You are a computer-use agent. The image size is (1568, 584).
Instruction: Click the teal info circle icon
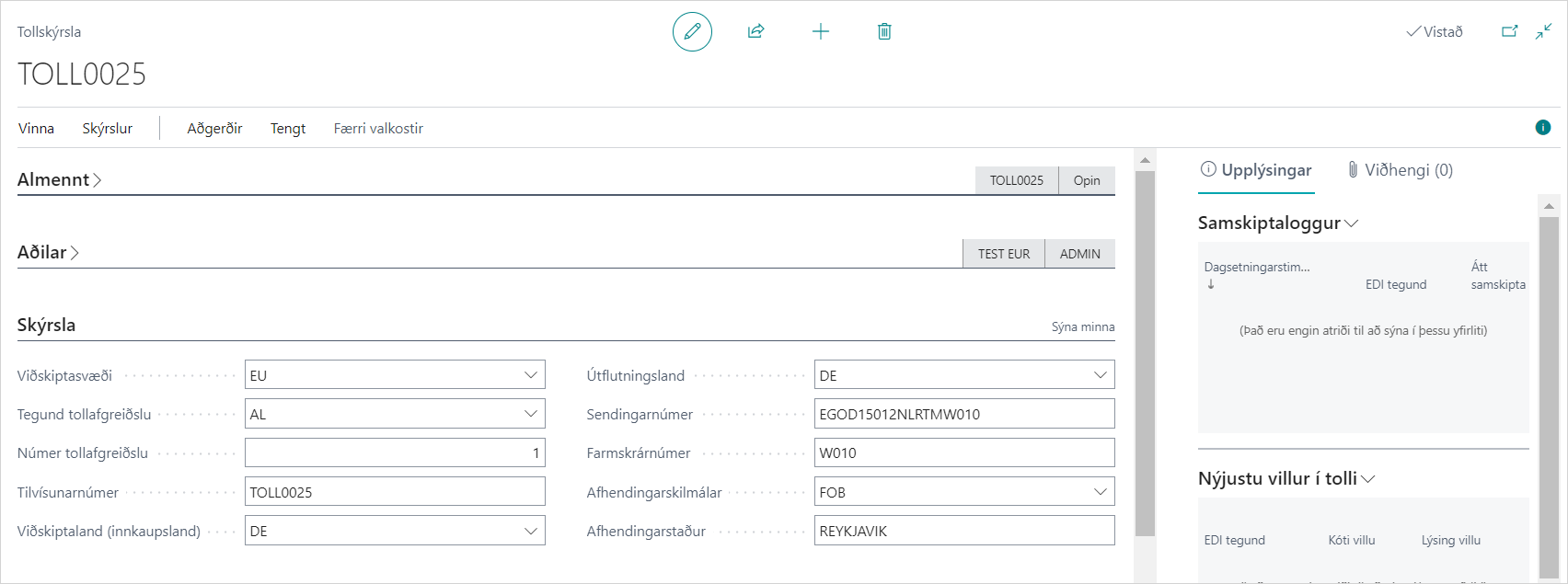pyautogui.click(x=1543, y=128)
